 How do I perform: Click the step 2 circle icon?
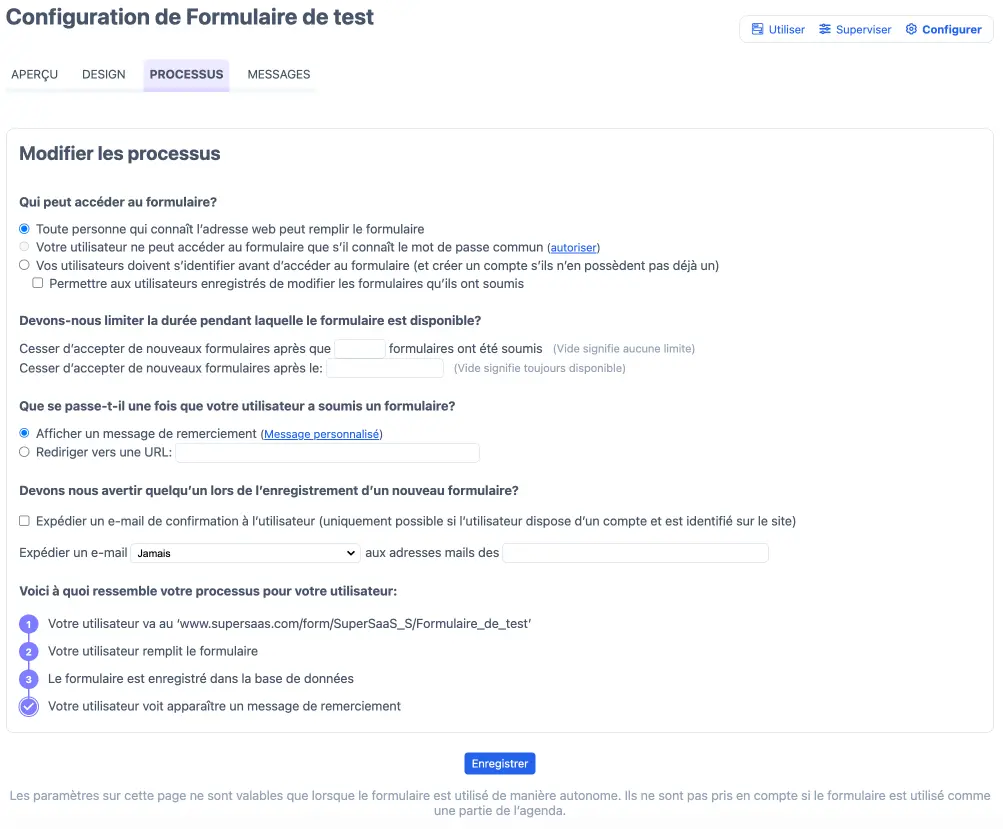tap(29, 652)
